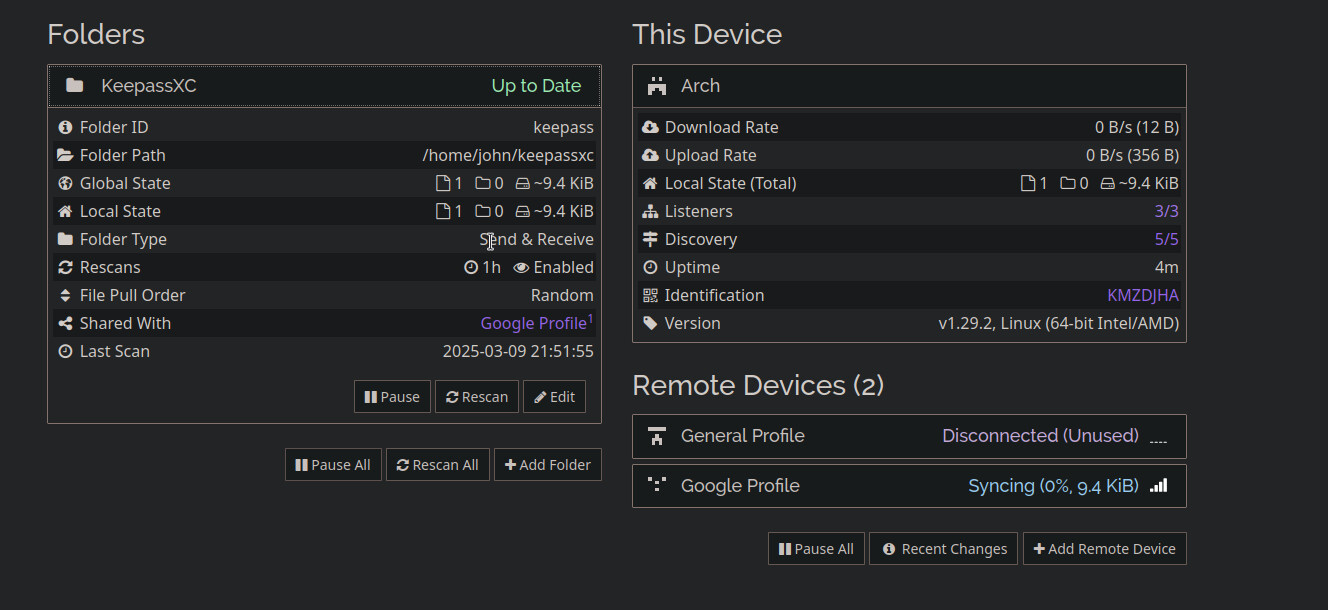The image size is (1328, 610).
Task: Open Recent Changes
Action: click(x=944, y=549)
